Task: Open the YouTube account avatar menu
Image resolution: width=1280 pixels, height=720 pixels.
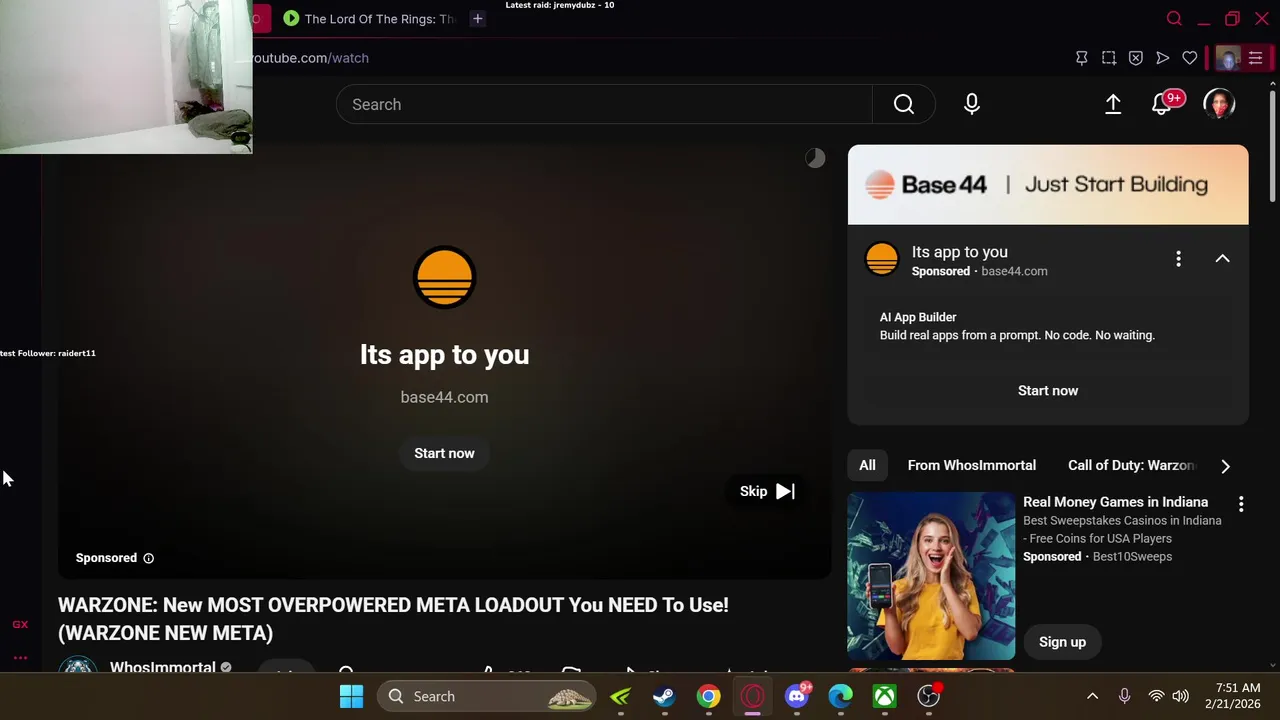Action: 1219,104
